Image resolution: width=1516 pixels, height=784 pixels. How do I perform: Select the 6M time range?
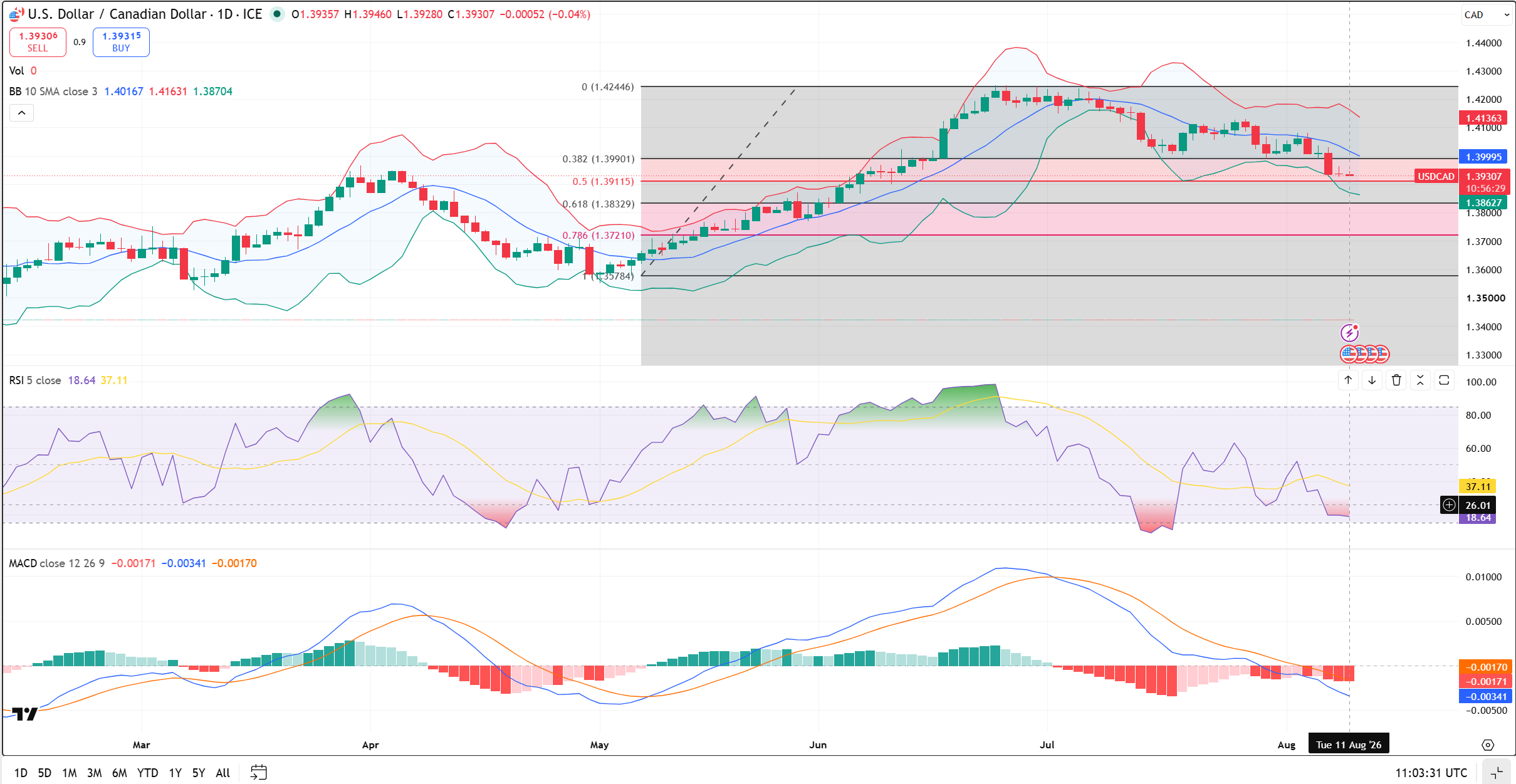tap(119, 773)
